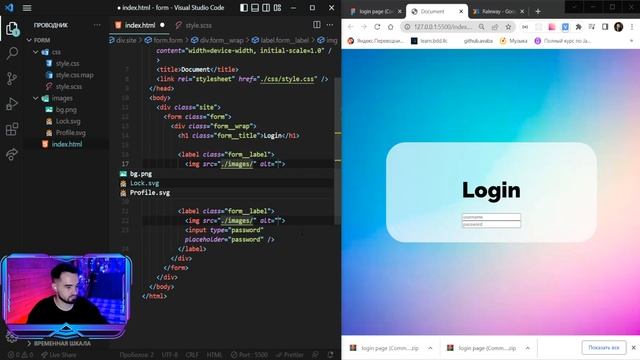The image size is (640, 360).
Task: Click the editor vertical scrollbar
Action: [x=338, y=151]
